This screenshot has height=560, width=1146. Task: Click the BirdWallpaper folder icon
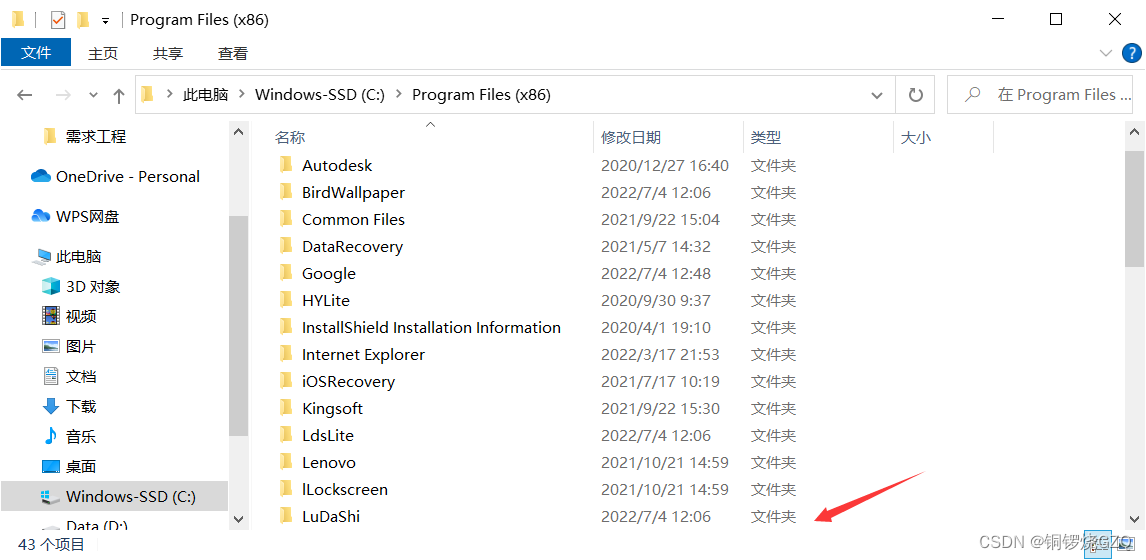point(286,192)
